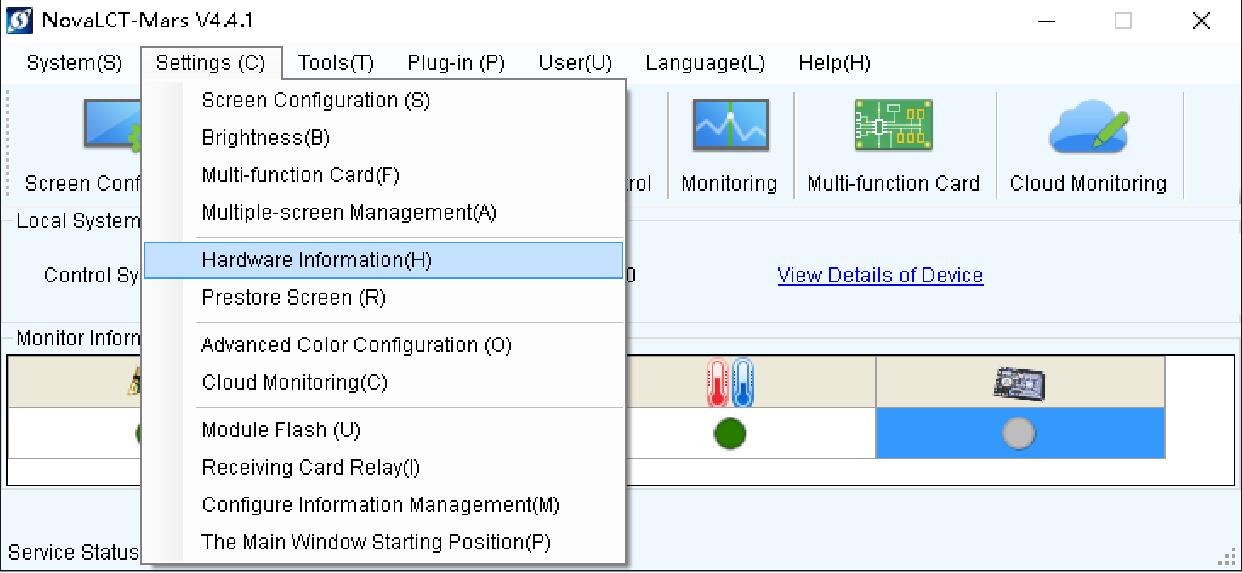
Task: Select Hardware Information(H) menu entry
Action: 384,260
